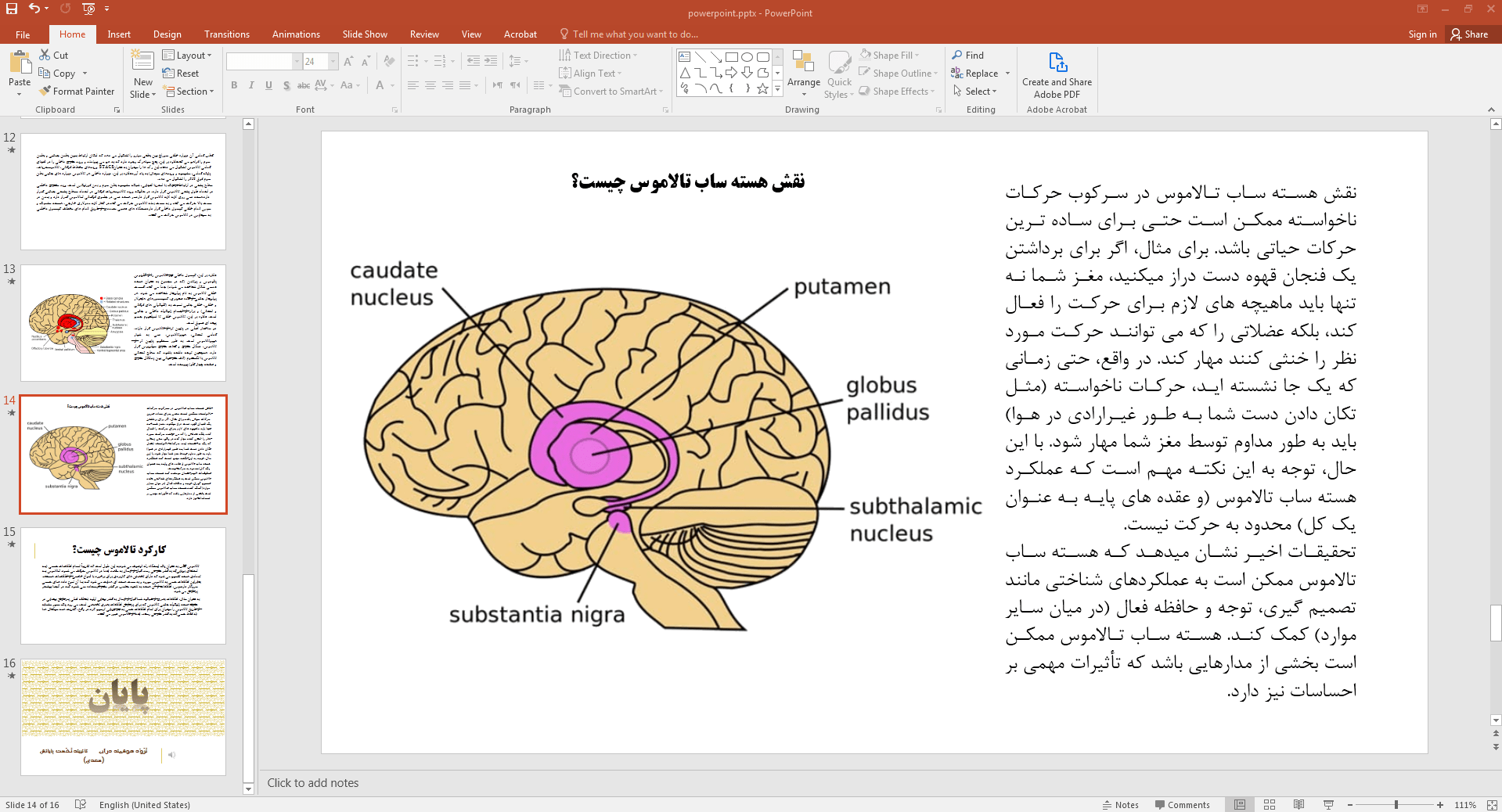Toggle Italic formatting
This screenshot has width=1502, height=812.
pyautogui.click(x=251, y=85)
